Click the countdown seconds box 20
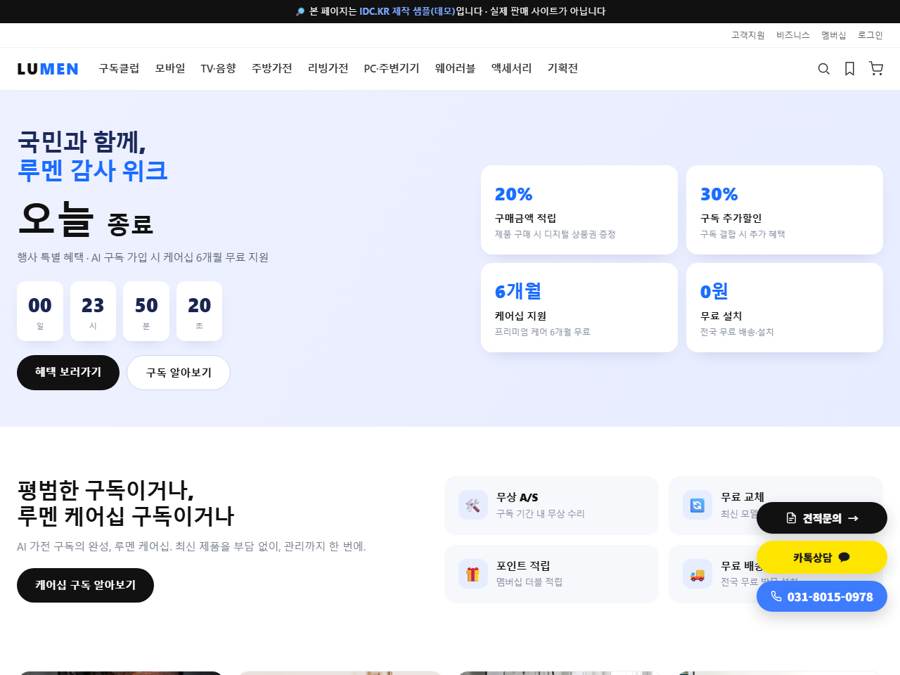 pos(199,311)
